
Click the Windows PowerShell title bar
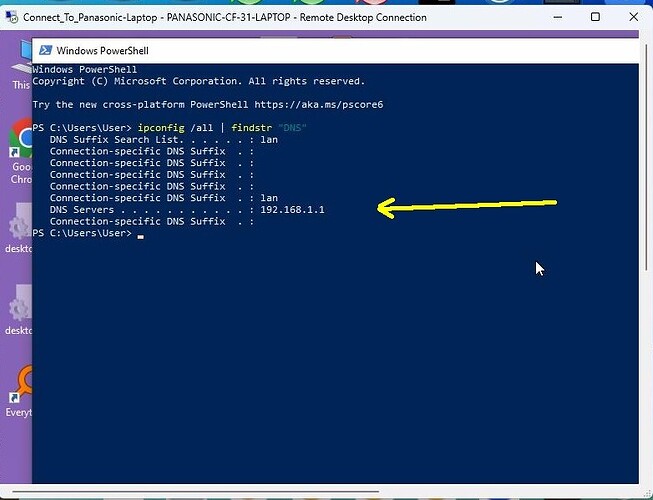click(300, 52)
